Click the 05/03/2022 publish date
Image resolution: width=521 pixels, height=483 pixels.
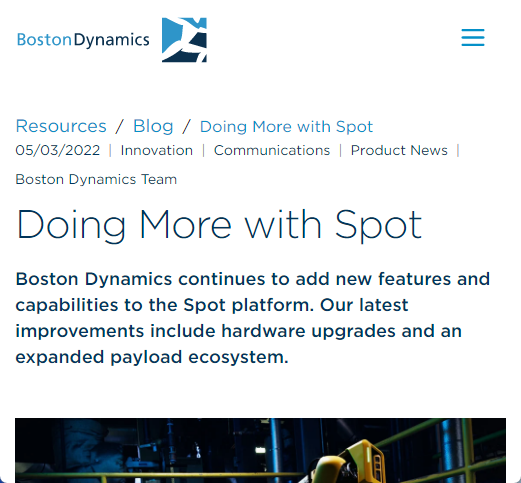click(58, 150)
